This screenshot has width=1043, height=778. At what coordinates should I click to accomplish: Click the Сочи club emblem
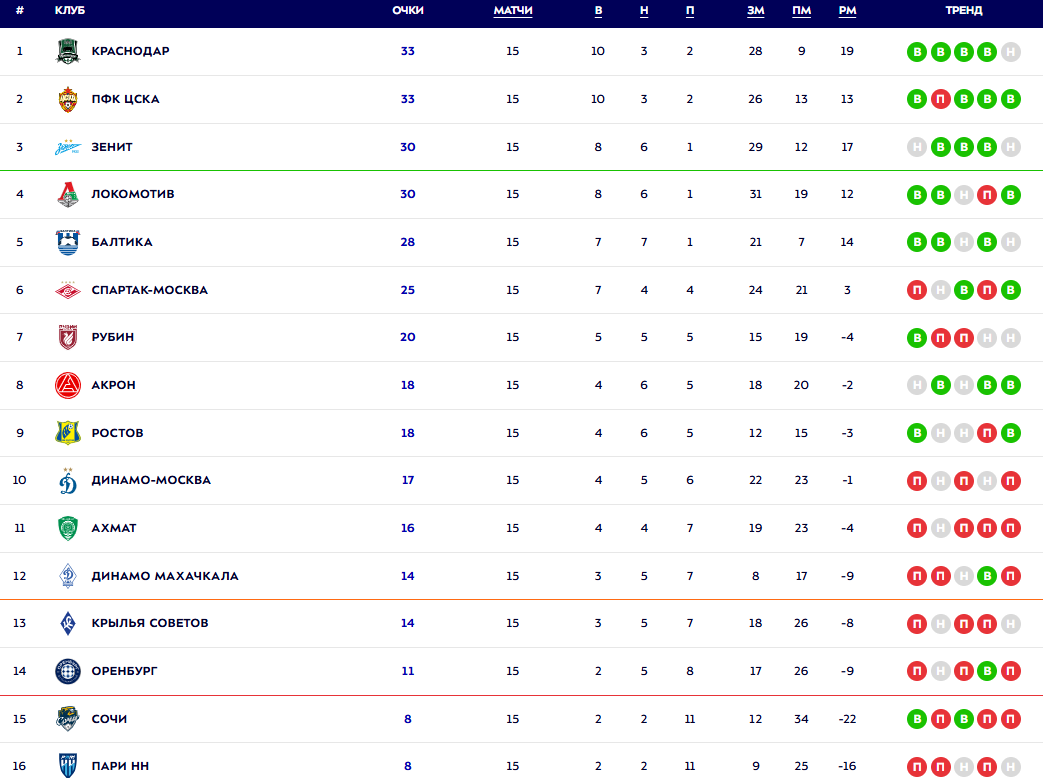click(67, 719)
